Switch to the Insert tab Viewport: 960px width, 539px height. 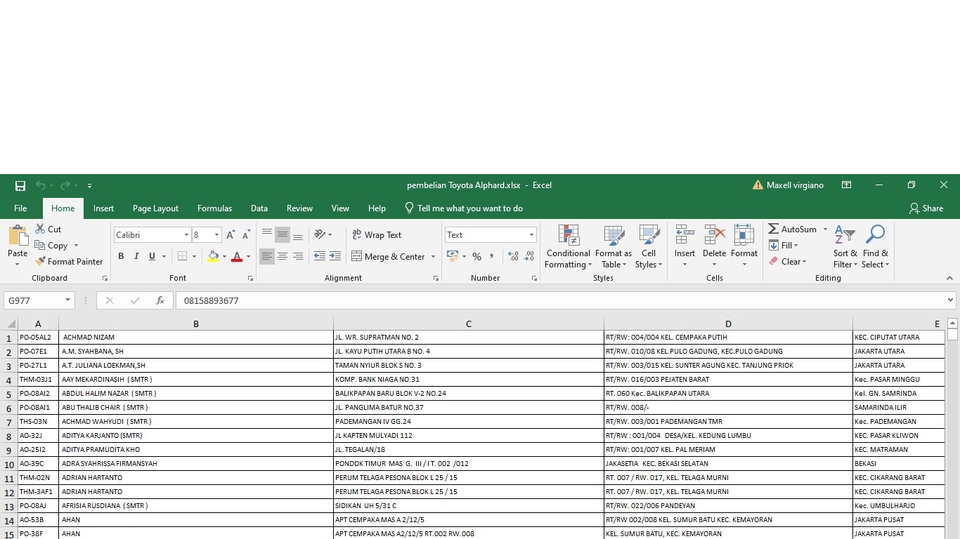pyautogui.click(x=103, y=208)
